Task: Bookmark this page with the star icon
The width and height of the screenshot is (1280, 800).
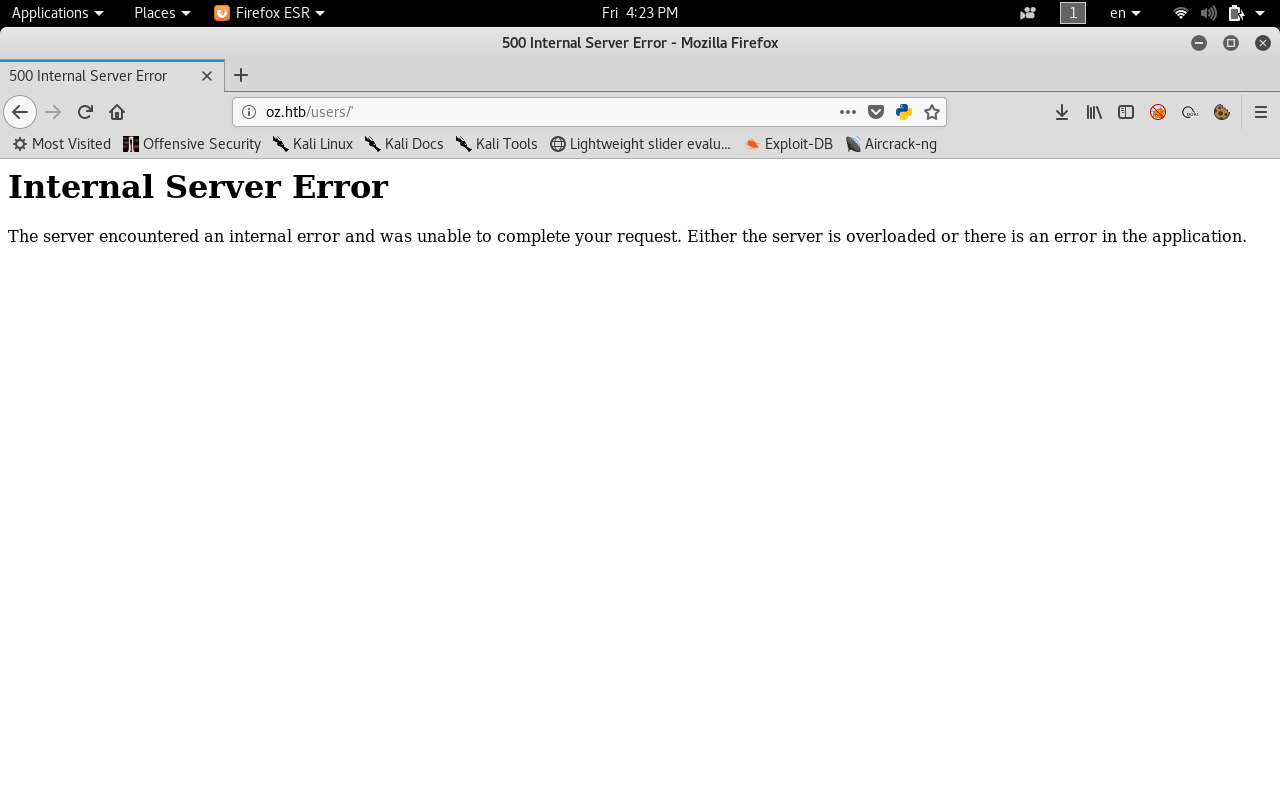Action: point(932,112)
